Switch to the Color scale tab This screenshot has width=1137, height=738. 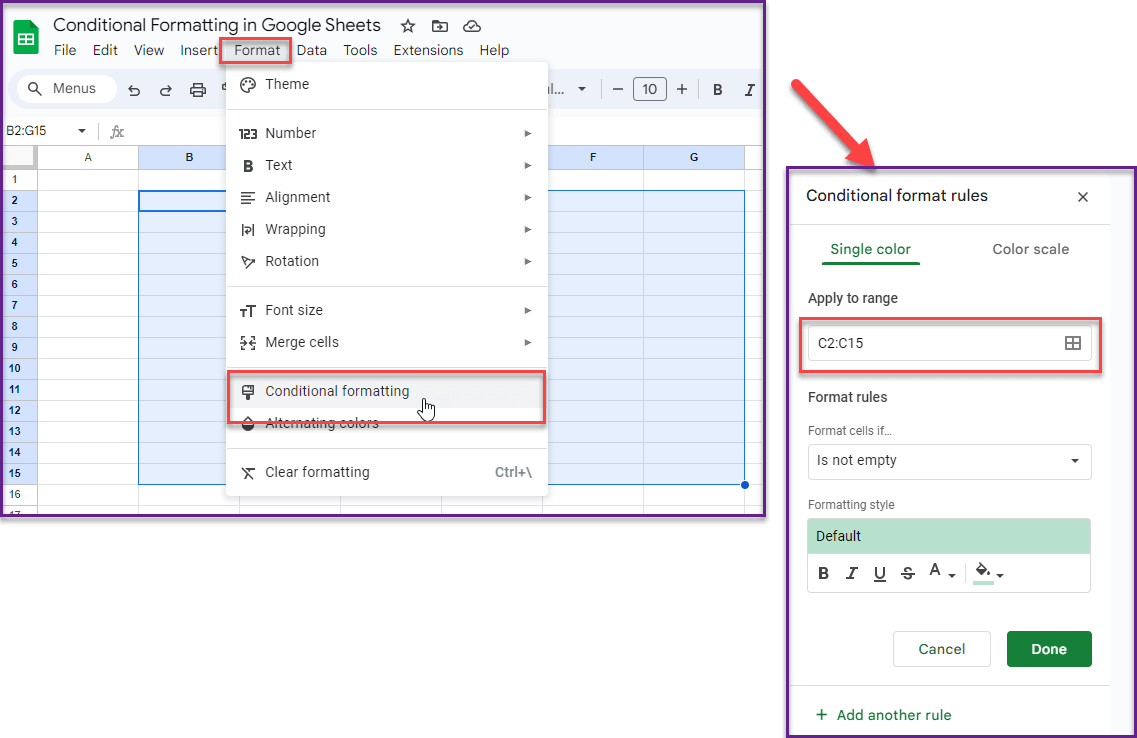tap(1031, 249)
